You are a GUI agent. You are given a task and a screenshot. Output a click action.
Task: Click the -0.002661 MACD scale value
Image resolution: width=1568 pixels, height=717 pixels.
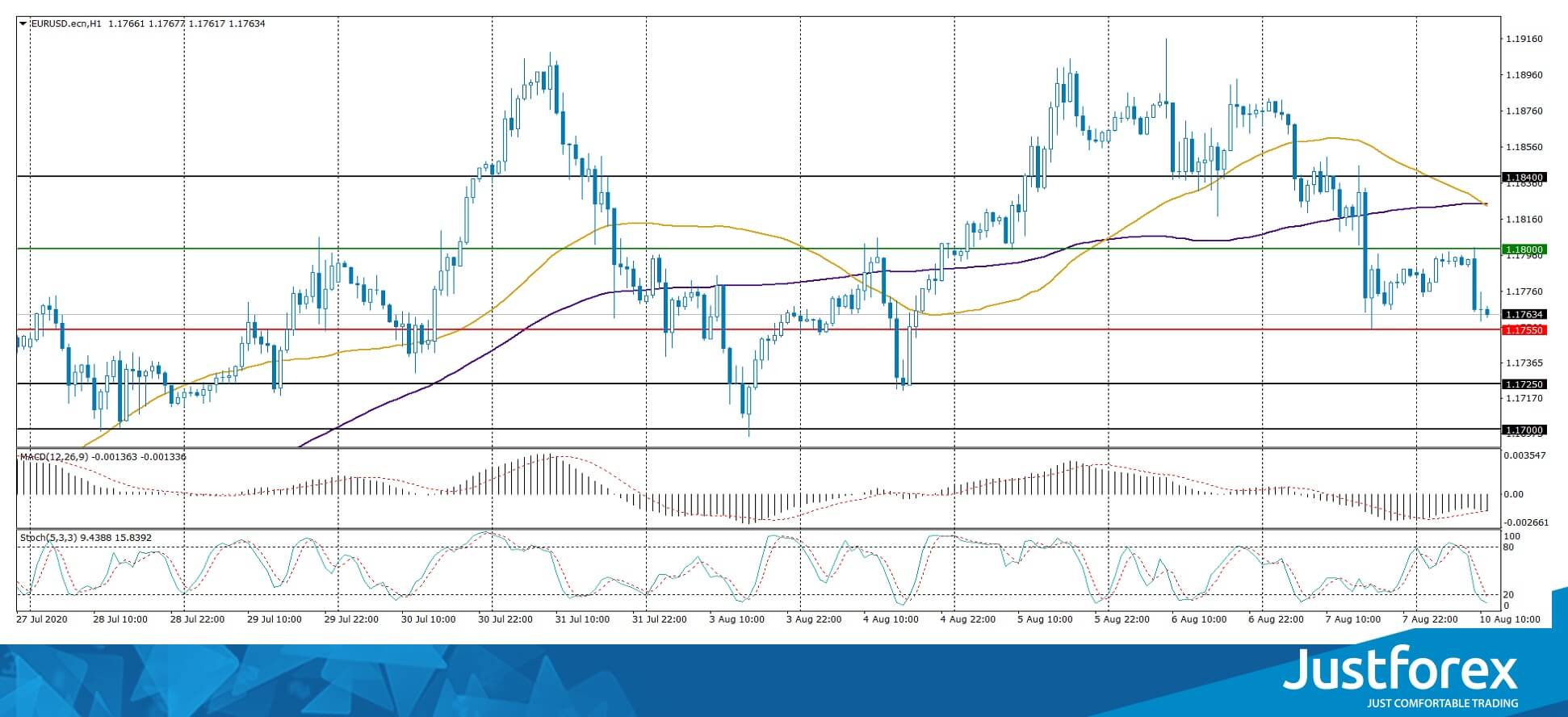(x=1525, y=522)
